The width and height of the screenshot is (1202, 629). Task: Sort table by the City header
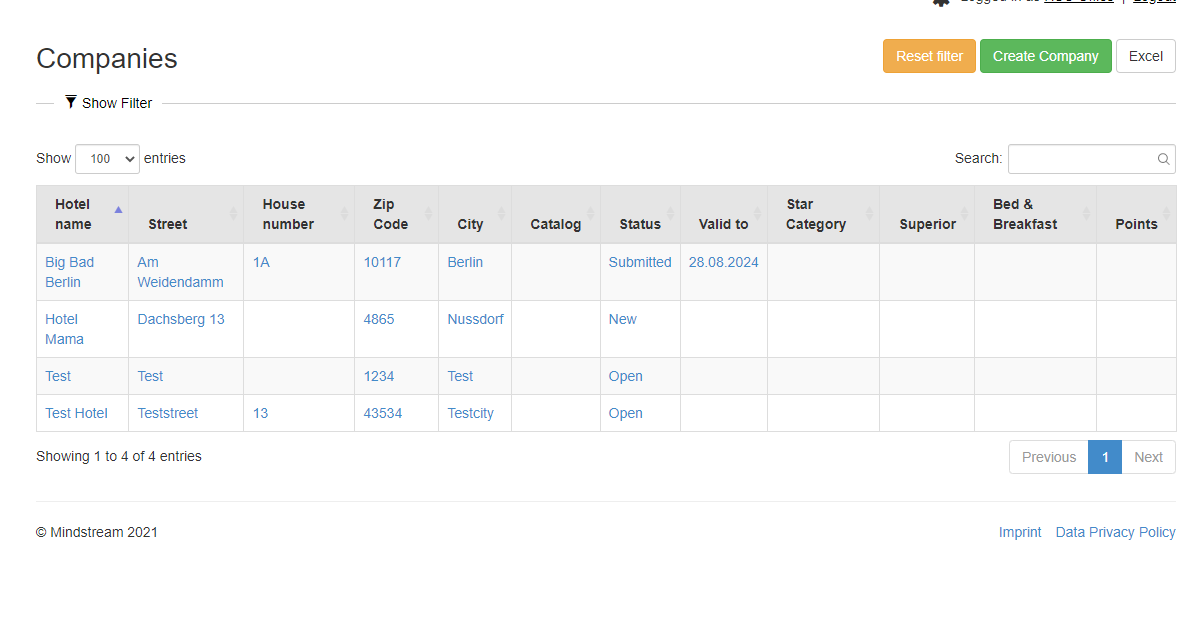[470, 224]
